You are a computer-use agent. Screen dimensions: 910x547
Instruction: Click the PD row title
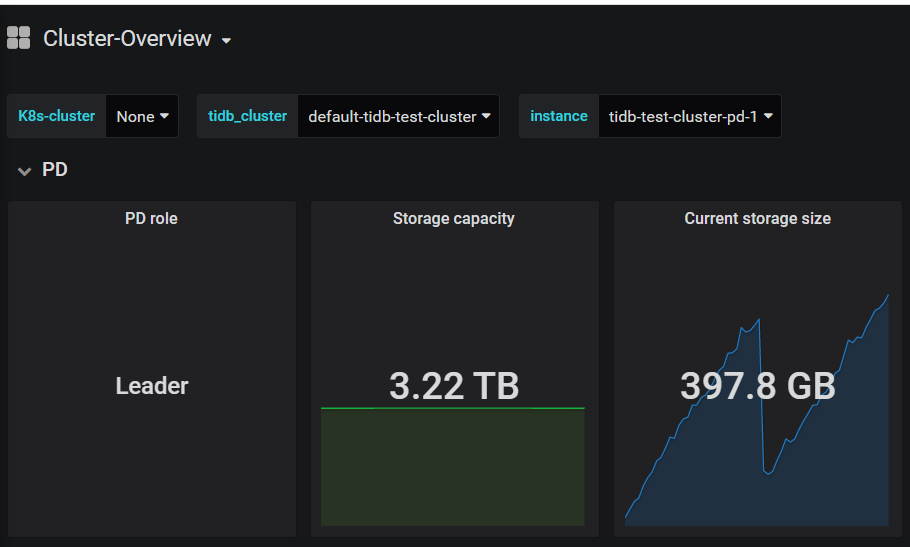(55, 169)
